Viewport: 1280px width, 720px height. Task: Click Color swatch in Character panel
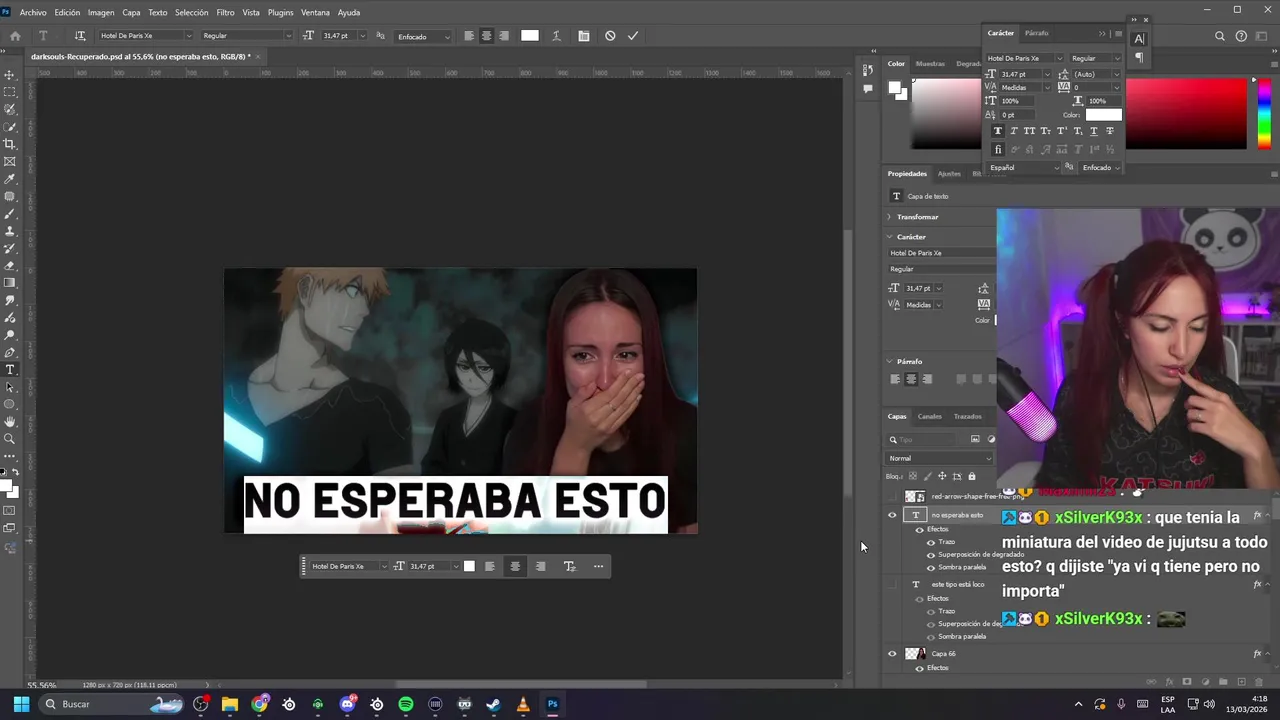1104,115
